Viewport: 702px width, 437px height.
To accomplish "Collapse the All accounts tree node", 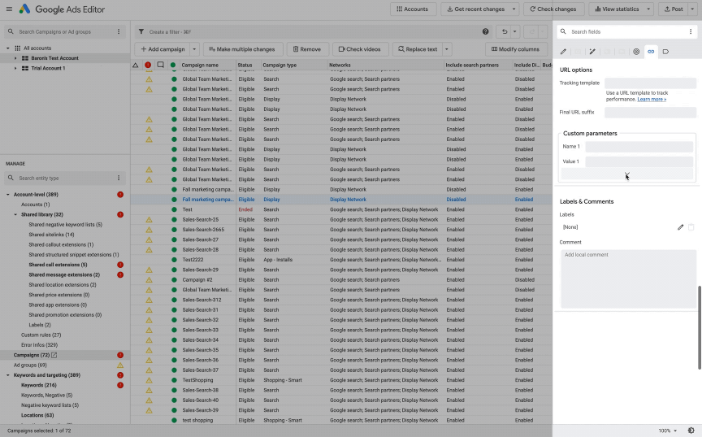I will [8, 48].
